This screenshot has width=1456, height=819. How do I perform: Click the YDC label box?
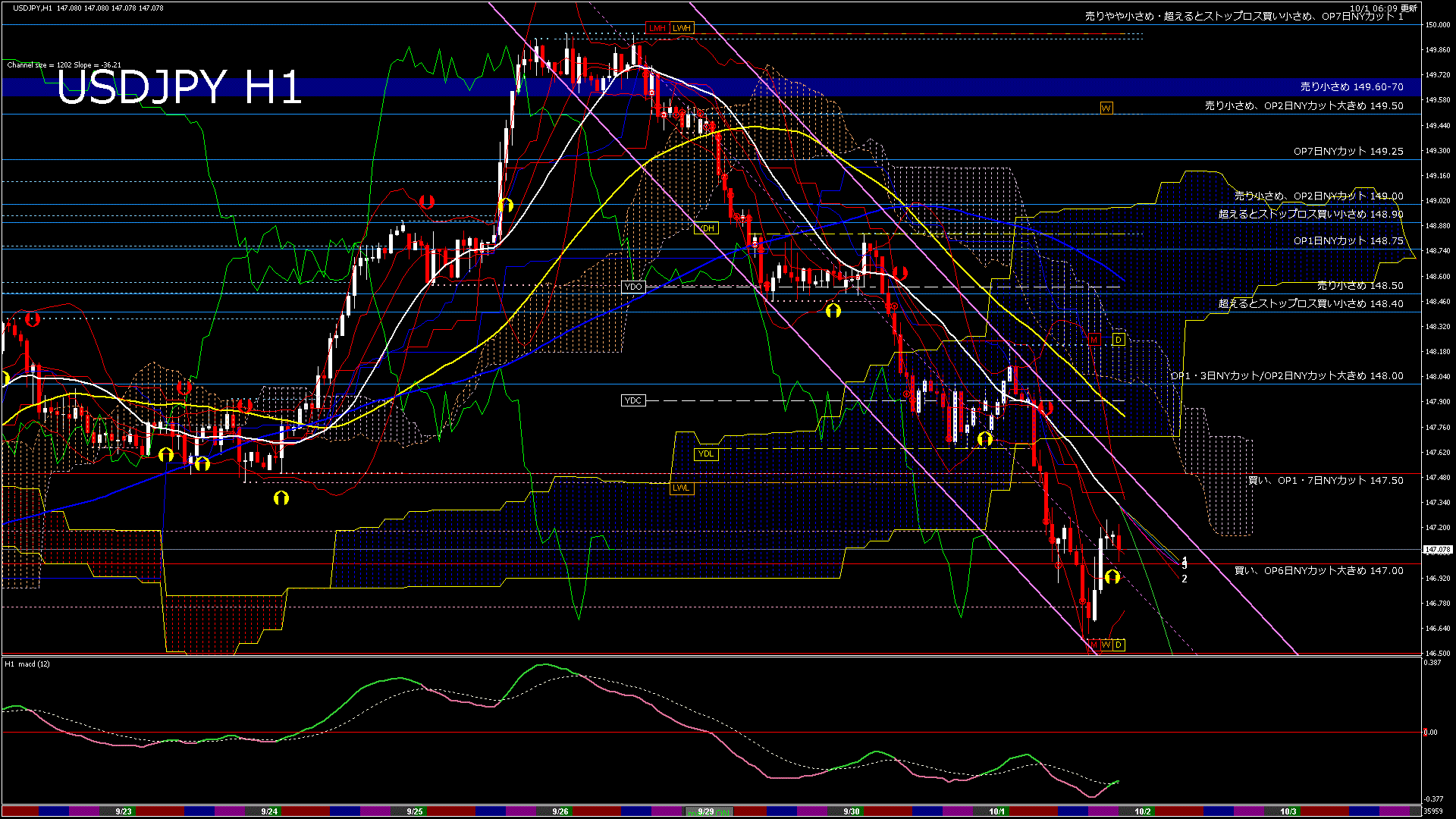pos(633,400)
